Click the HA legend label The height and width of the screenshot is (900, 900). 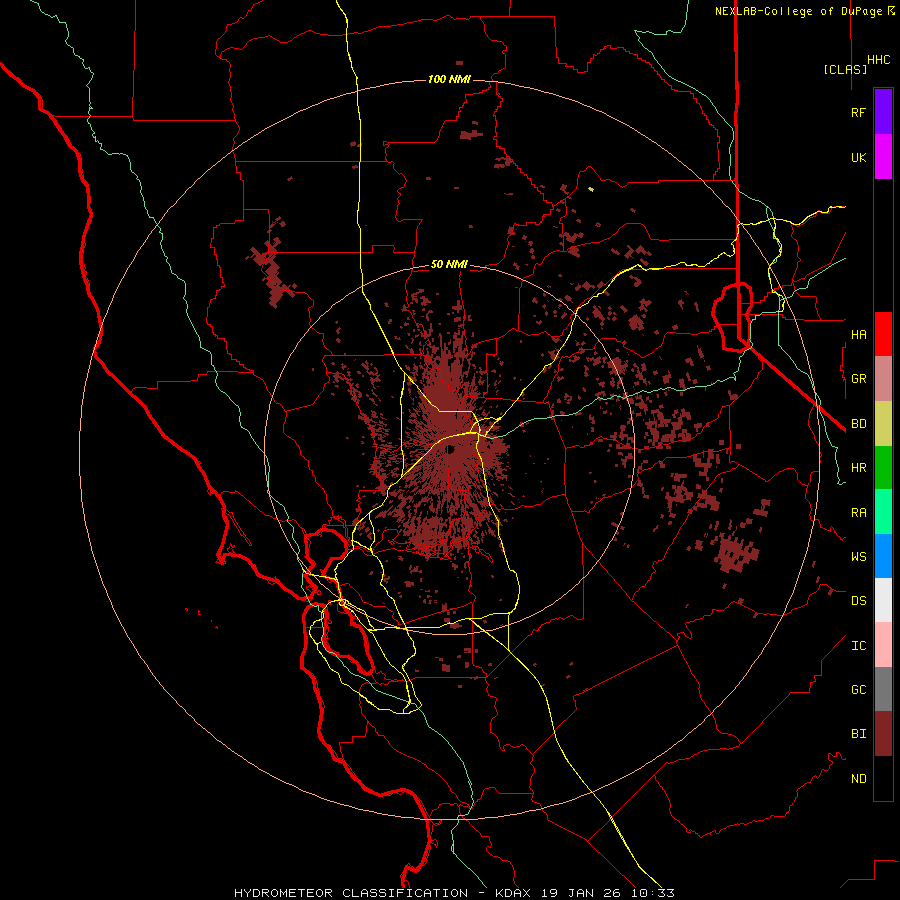(x=858, y=334)
